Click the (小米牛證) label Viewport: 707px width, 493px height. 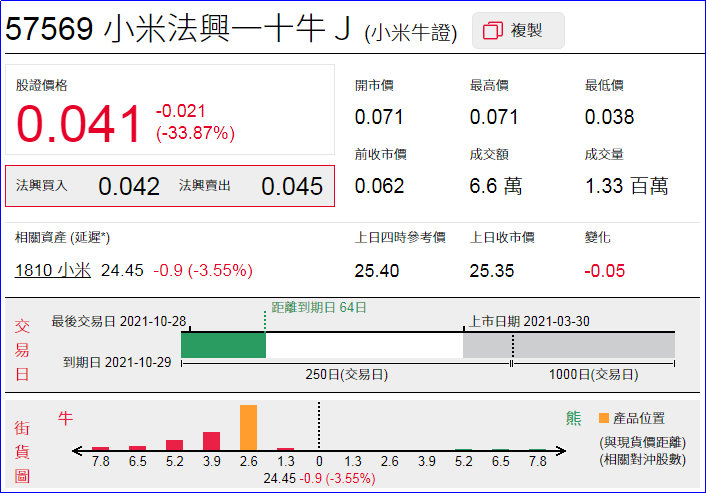[410, 33]
